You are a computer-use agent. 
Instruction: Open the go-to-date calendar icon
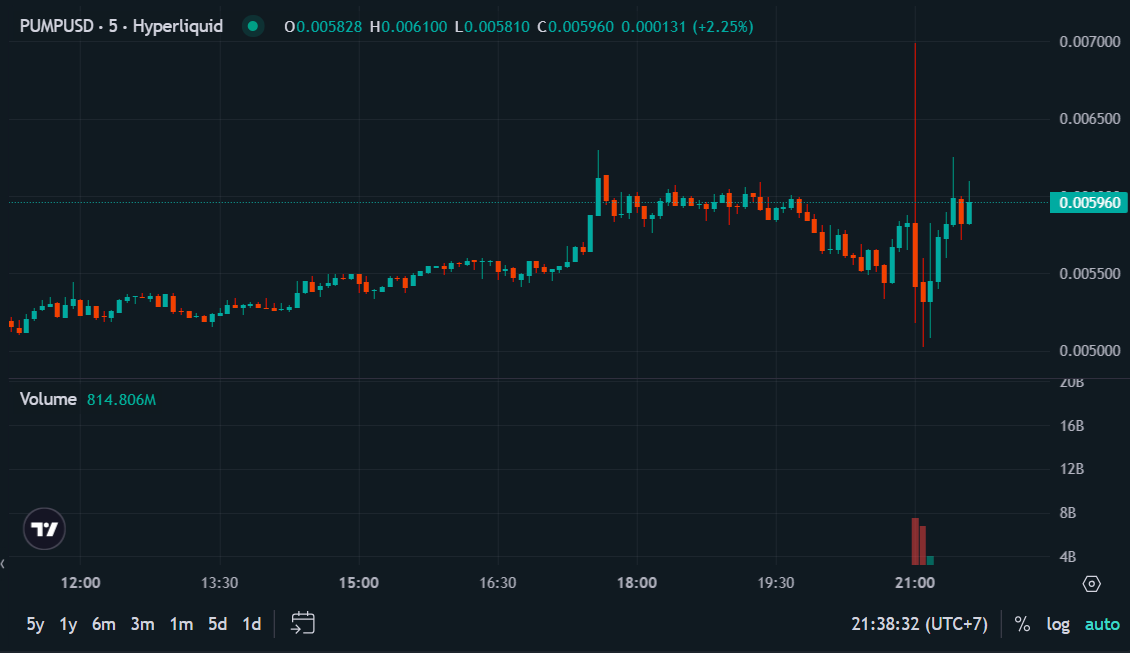click(303, 623)
